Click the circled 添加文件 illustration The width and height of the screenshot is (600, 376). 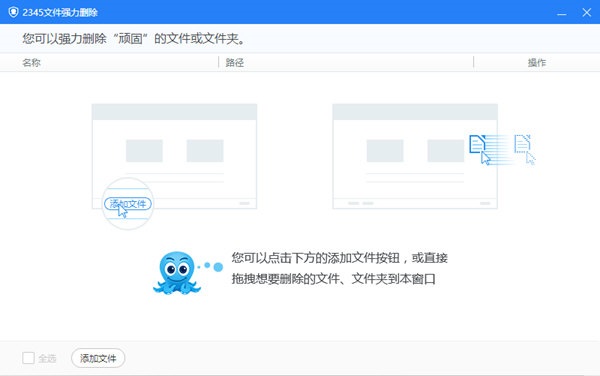click(x=128, y=203)
